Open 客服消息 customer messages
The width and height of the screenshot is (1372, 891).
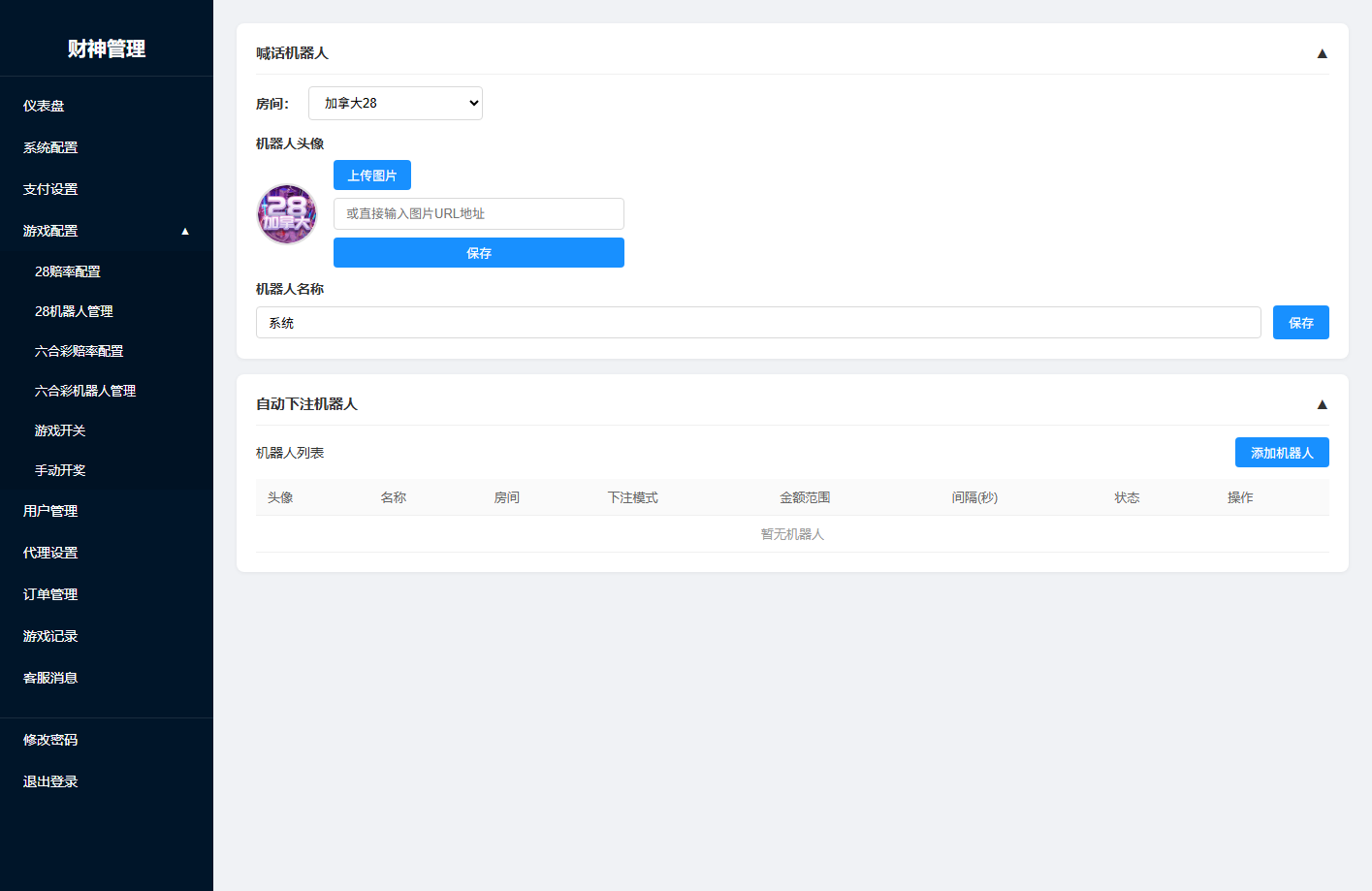pos(50,678)
